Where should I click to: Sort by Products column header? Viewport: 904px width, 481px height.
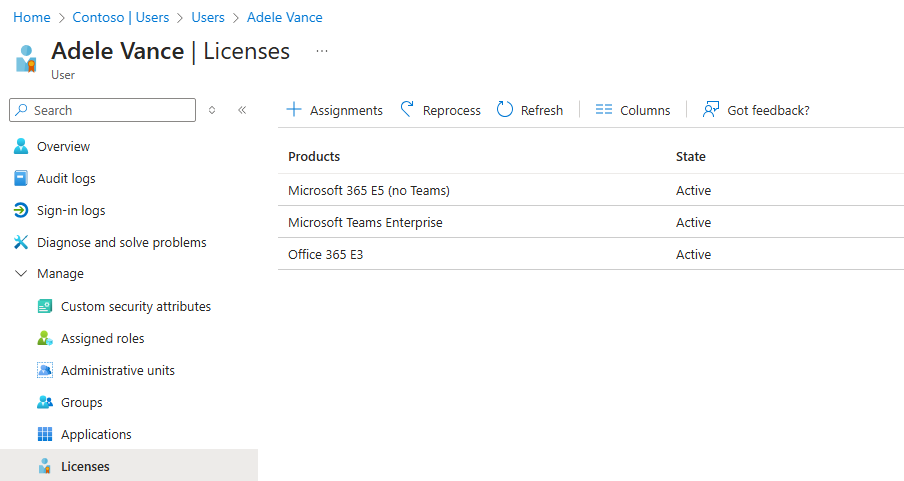314,156
